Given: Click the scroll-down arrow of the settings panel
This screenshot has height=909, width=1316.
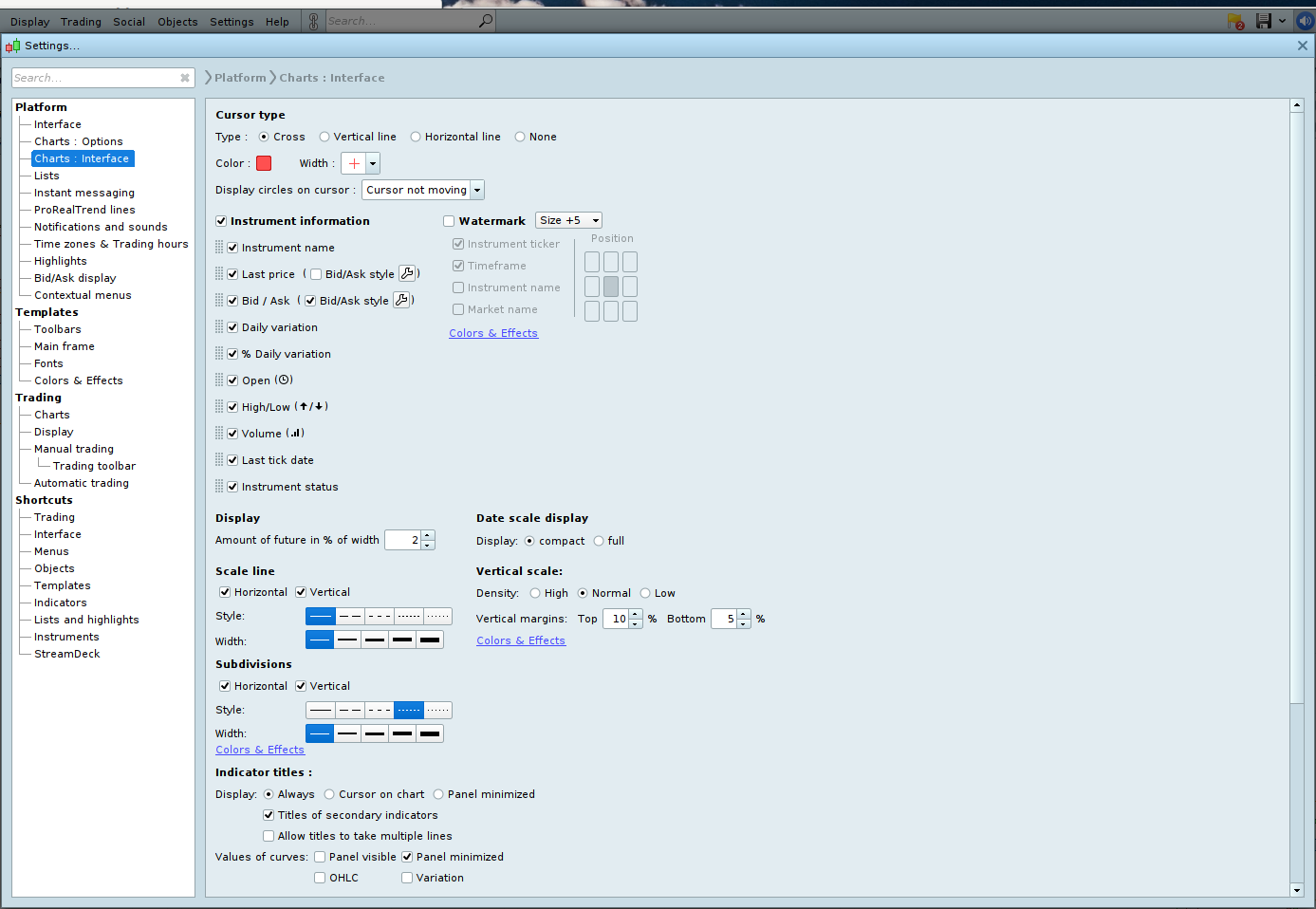Looking at the screenshot, I should [1297, 890].
